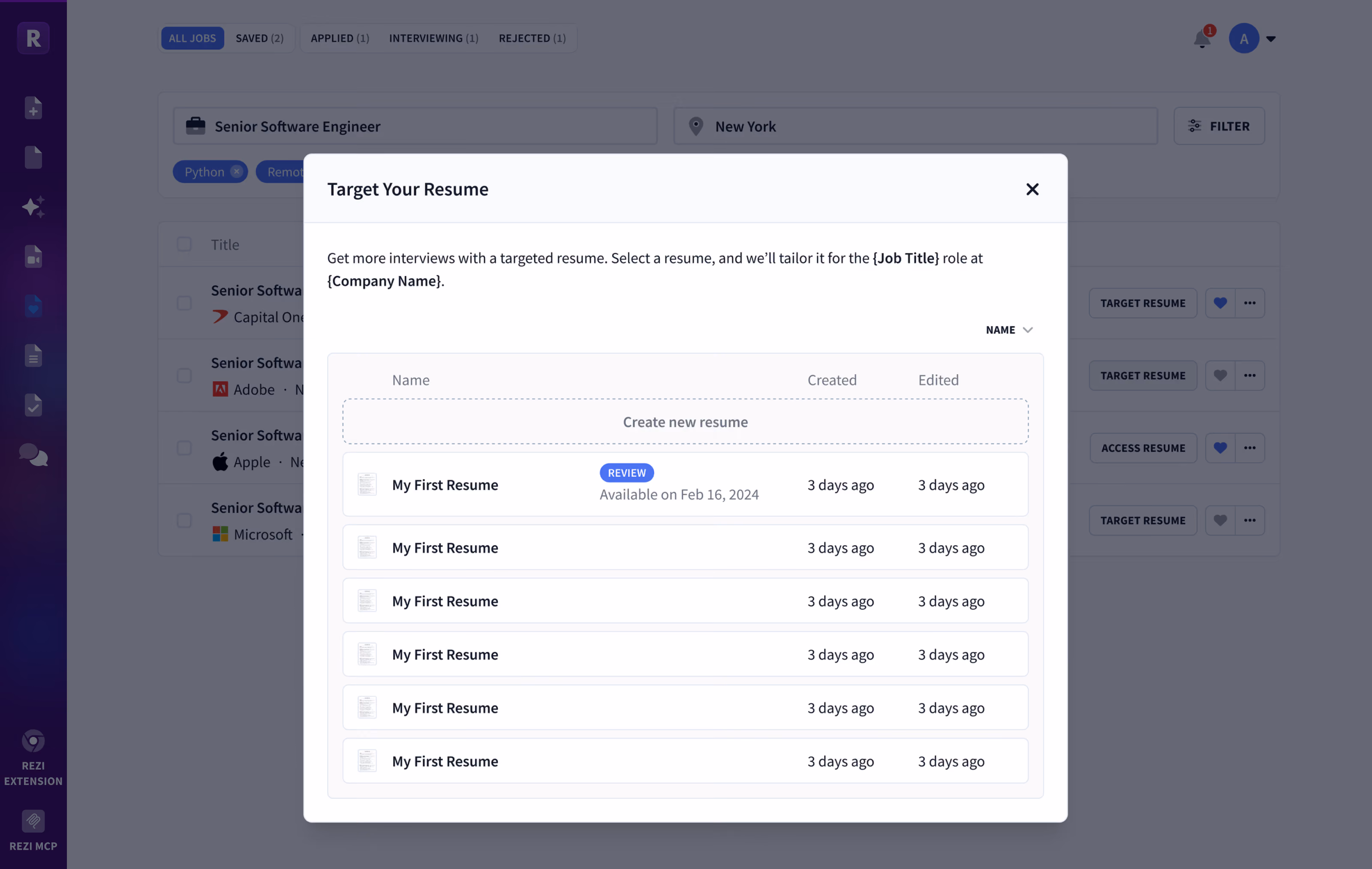
Task: Toggle the select-all jobs checkbox
Action: coord(184,244)
